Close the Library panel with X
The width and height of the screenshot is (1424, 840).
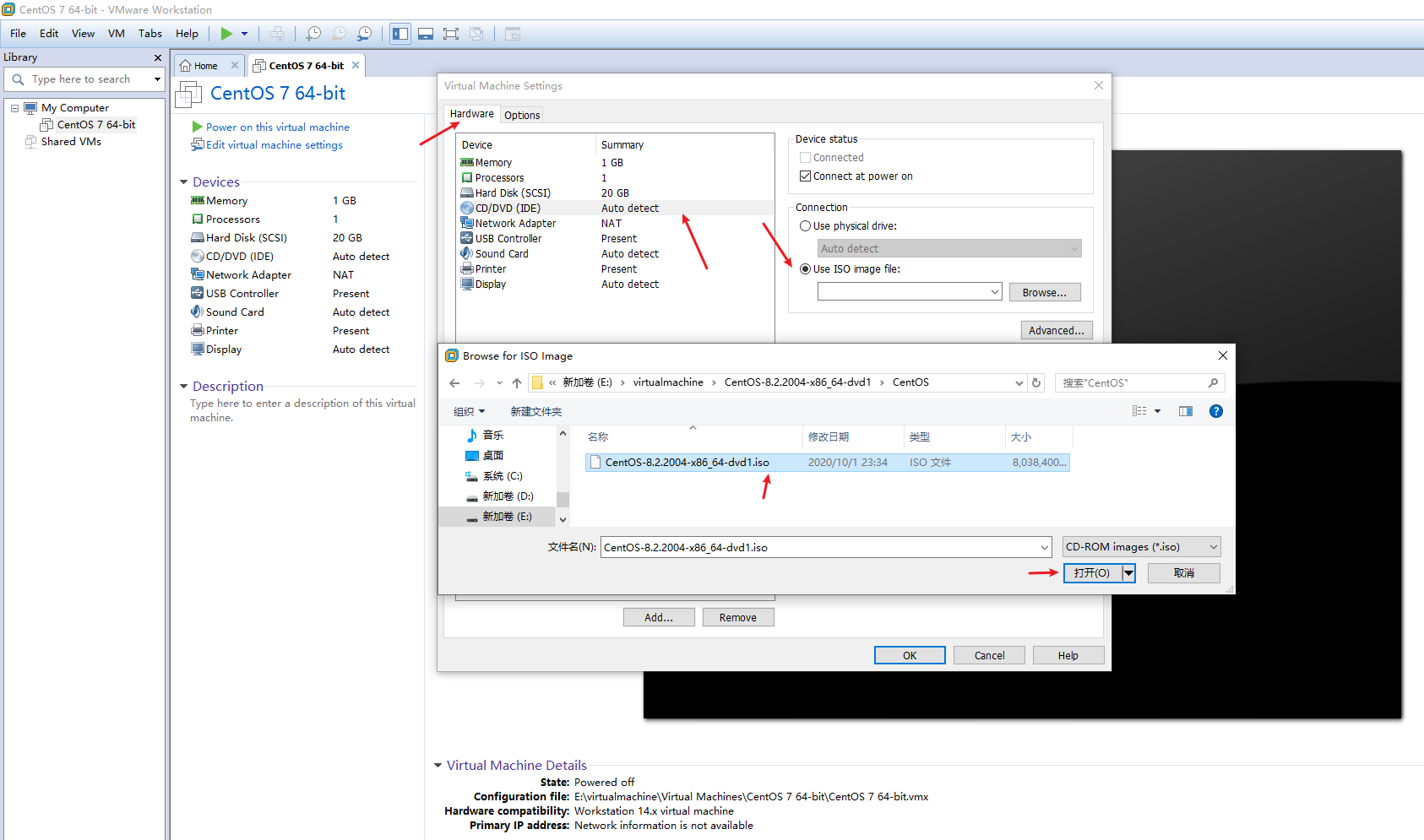click(x=158, y=57)
